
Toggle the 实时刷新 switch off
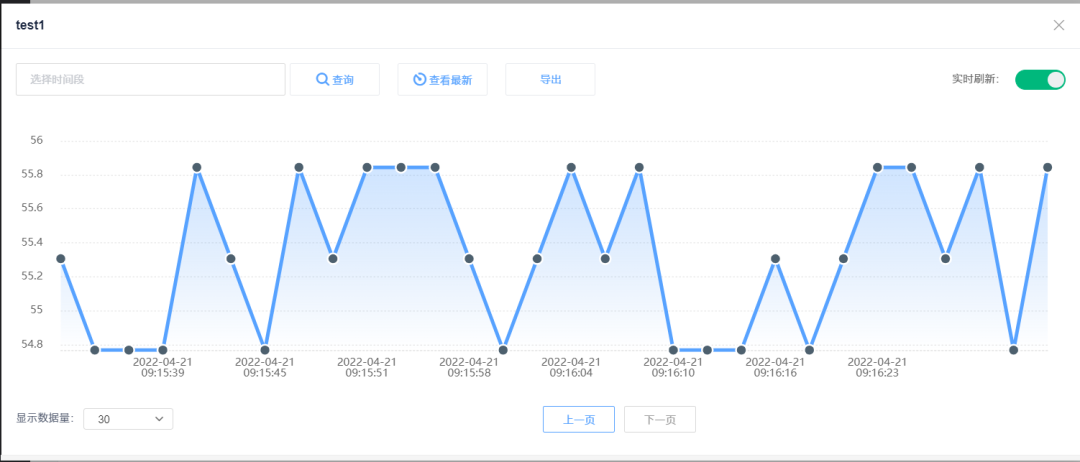point(1040,79)
